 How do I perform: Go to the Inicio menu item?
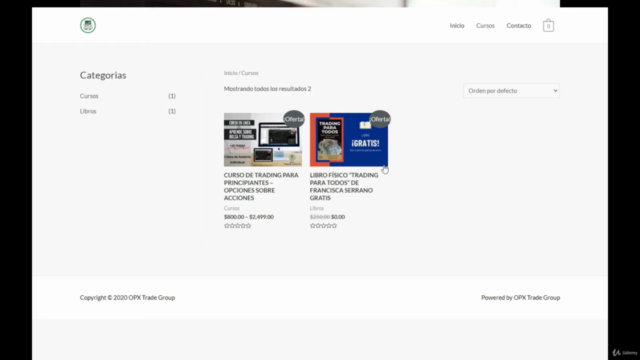coord(457,26)
